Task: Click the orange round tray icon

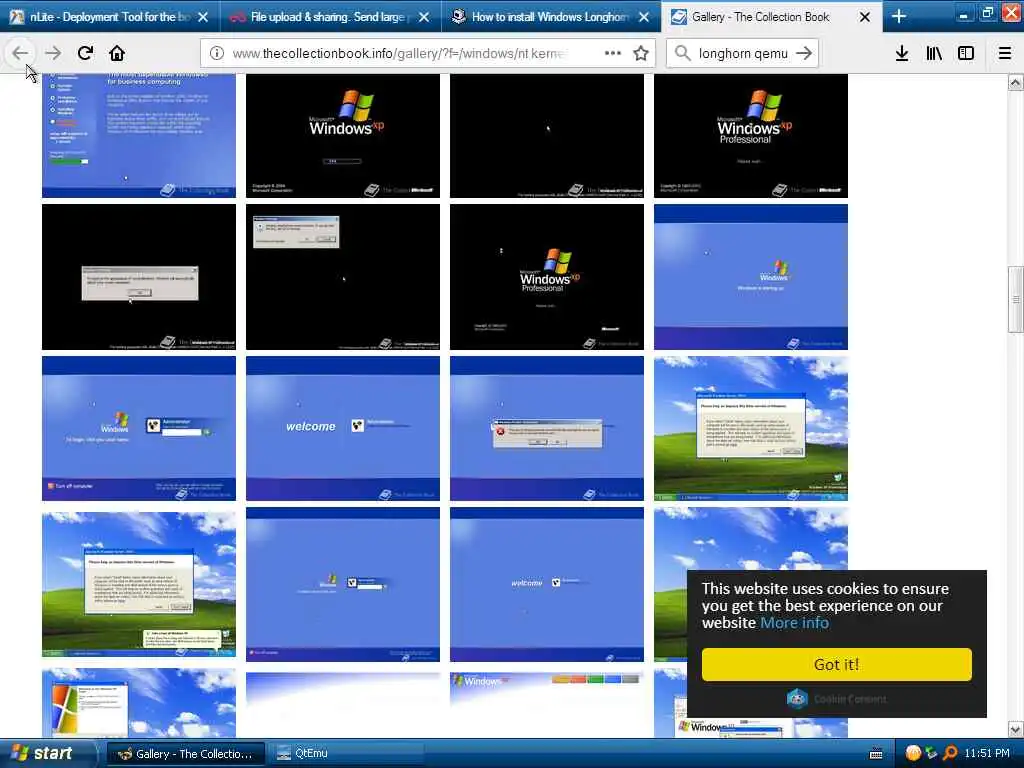Action: coord(913,754)
